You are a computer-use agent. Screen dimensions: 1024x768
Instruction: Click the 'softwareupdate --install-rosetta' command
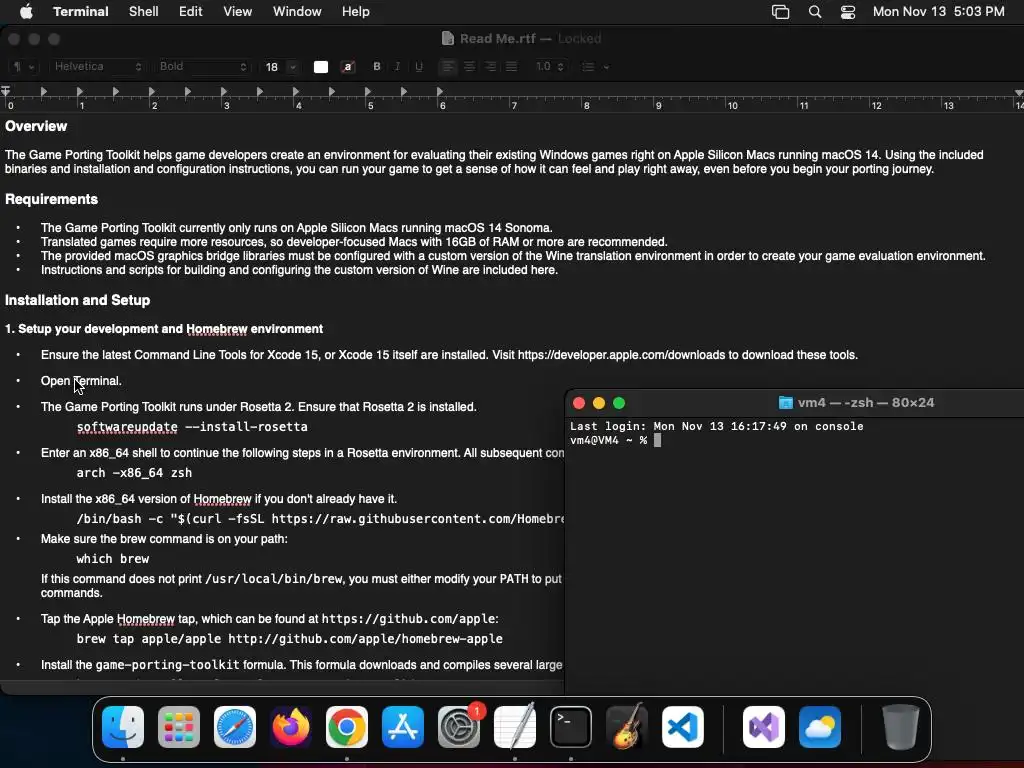[192, 426]
